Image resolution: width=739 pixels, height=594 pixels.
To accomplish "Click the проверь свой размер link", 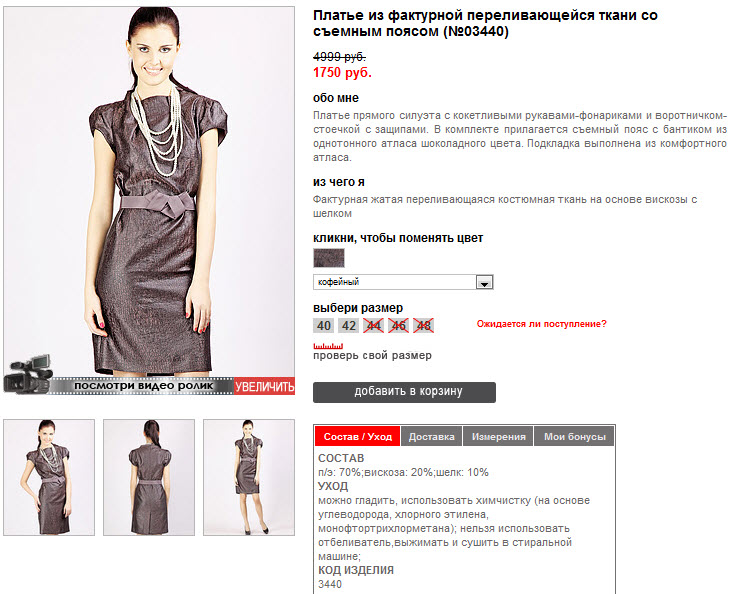I will 372,355.
